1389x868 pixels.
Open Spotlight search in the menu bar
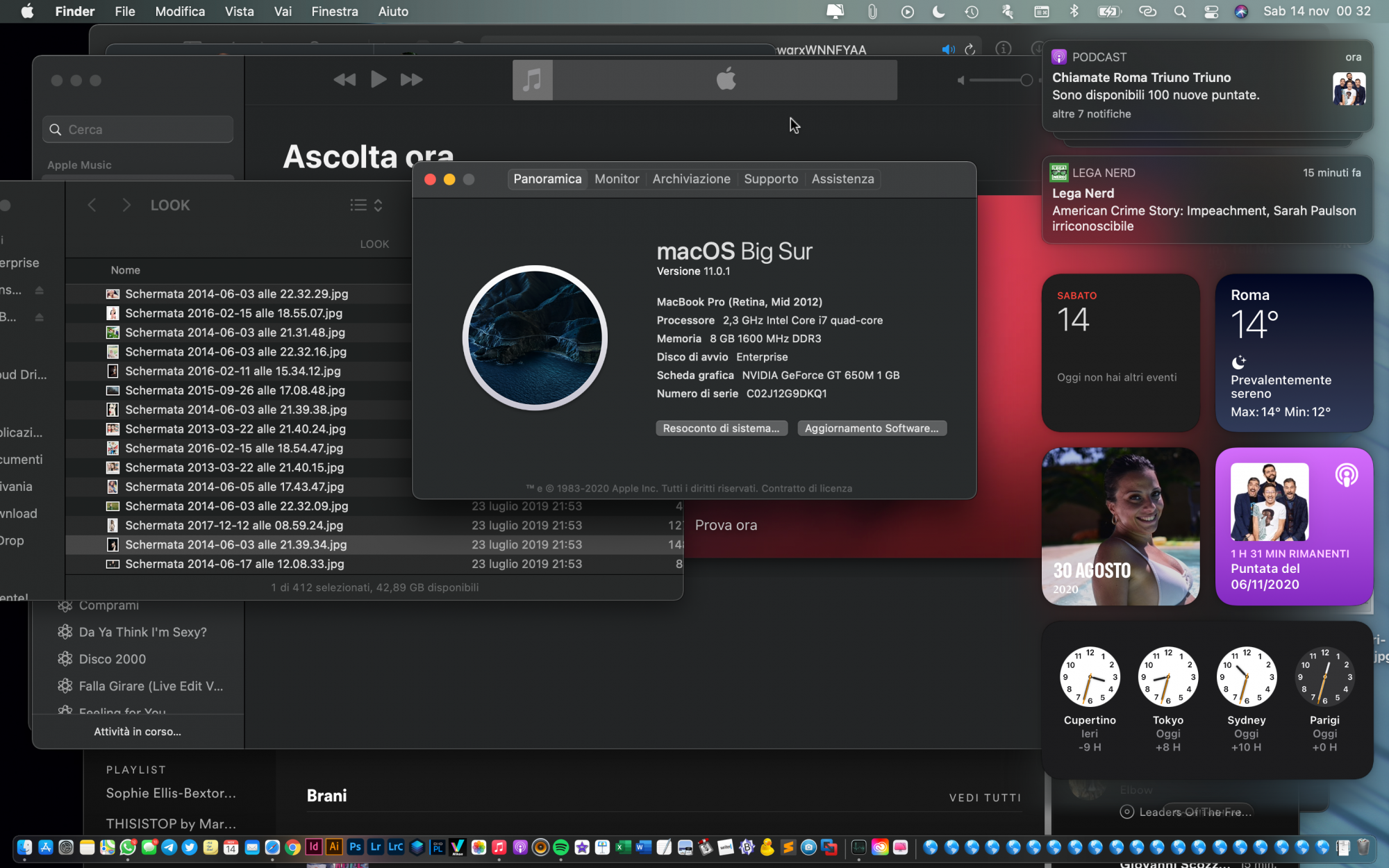click(x=1180, y=11)
